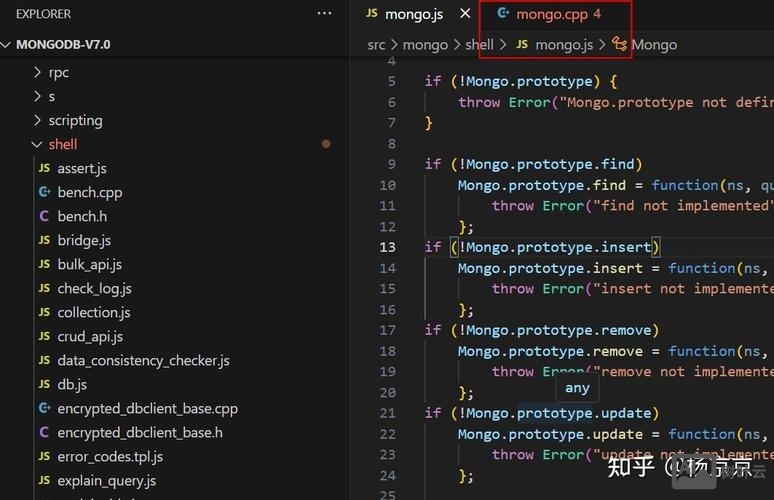Open the Explorer more actions menu
Viewport: 774px width, 500px height.
coord(324,14)
